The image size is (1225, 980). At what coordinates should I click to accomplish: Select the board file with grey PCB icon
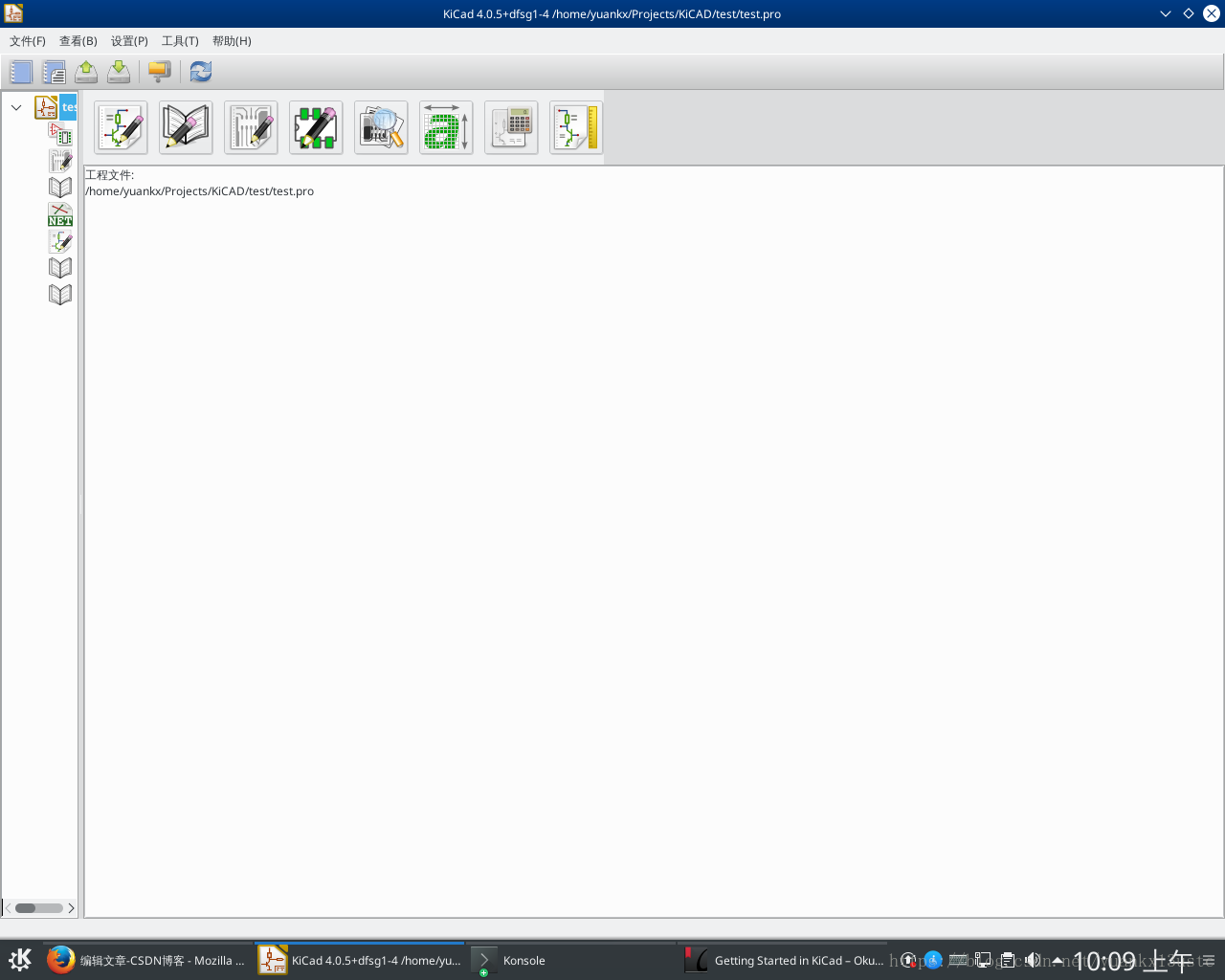tap(60, 161)
